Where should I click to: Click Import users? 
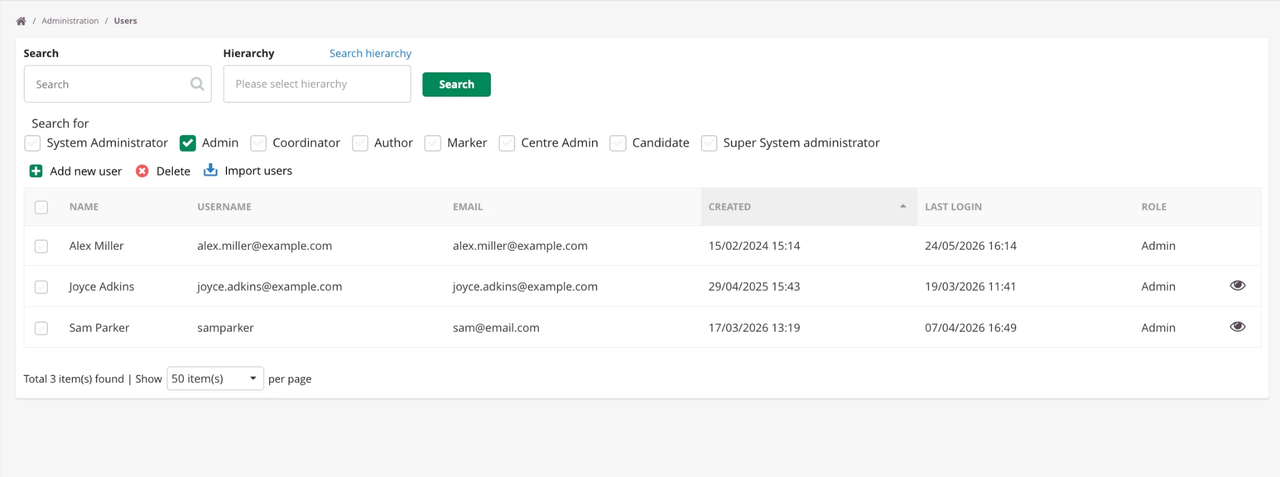(258, 171)
